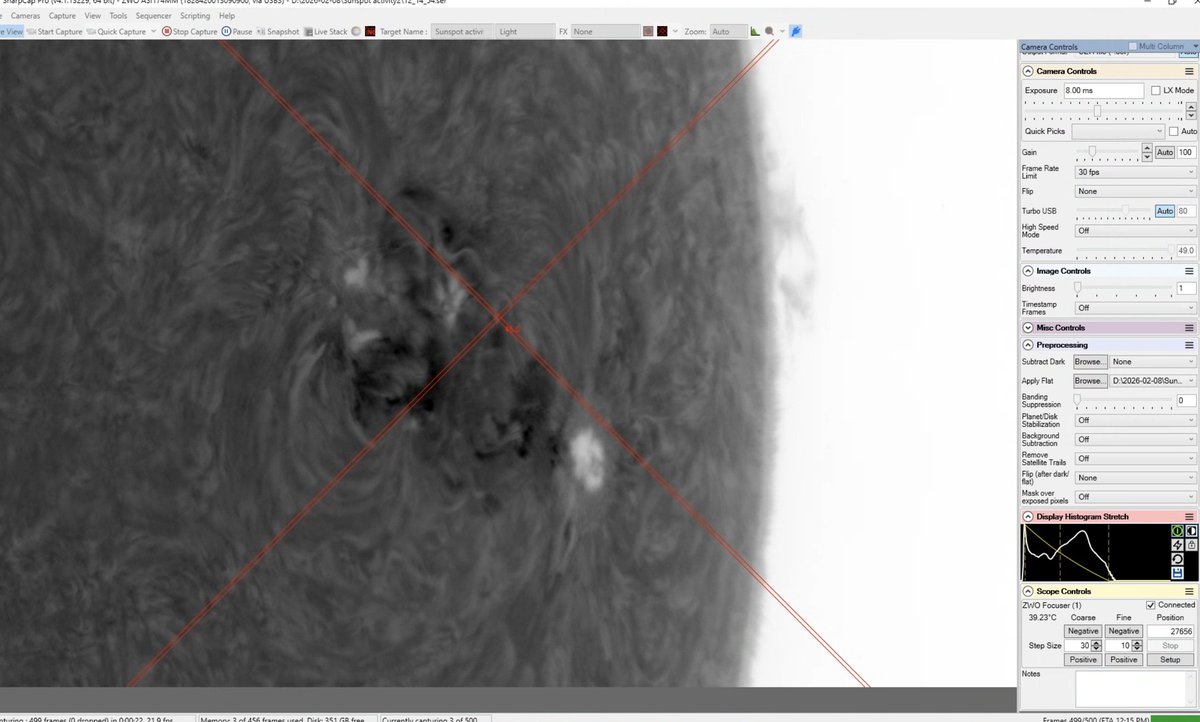Click the Quick Capture toolbar button
Screen dimensions: 1200x722
[116, 31]
